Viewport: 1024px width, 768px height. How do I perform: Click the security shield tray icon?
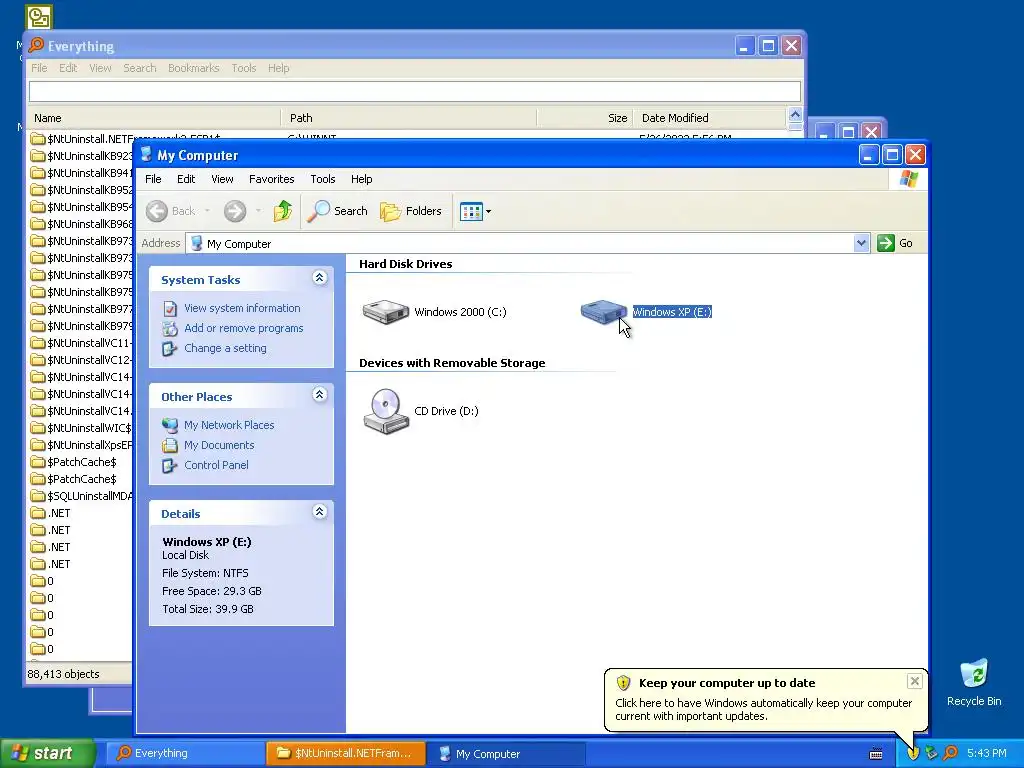coord(913,754)
